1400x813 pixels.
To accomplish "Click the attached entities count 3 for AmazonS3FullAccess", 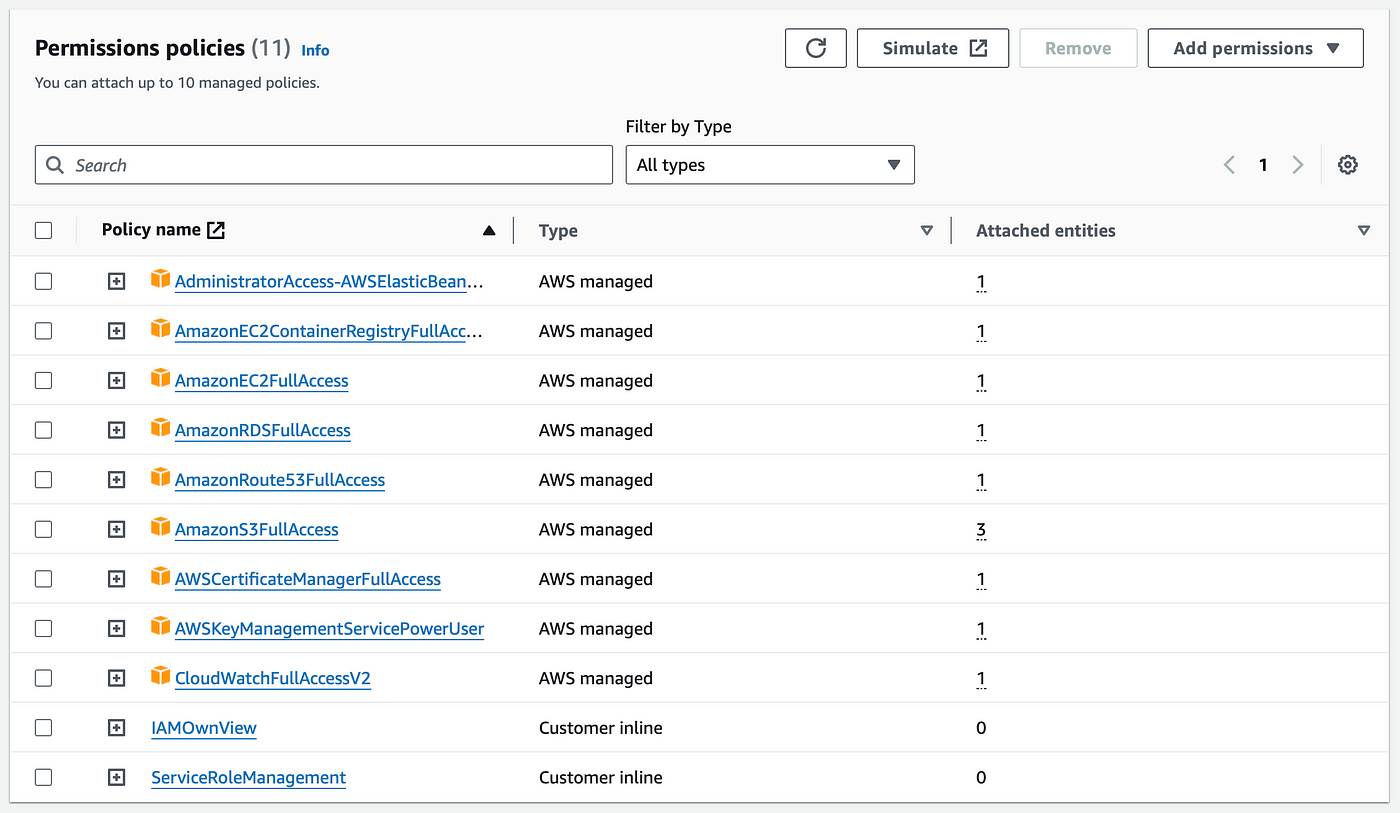I will (981, 530).
